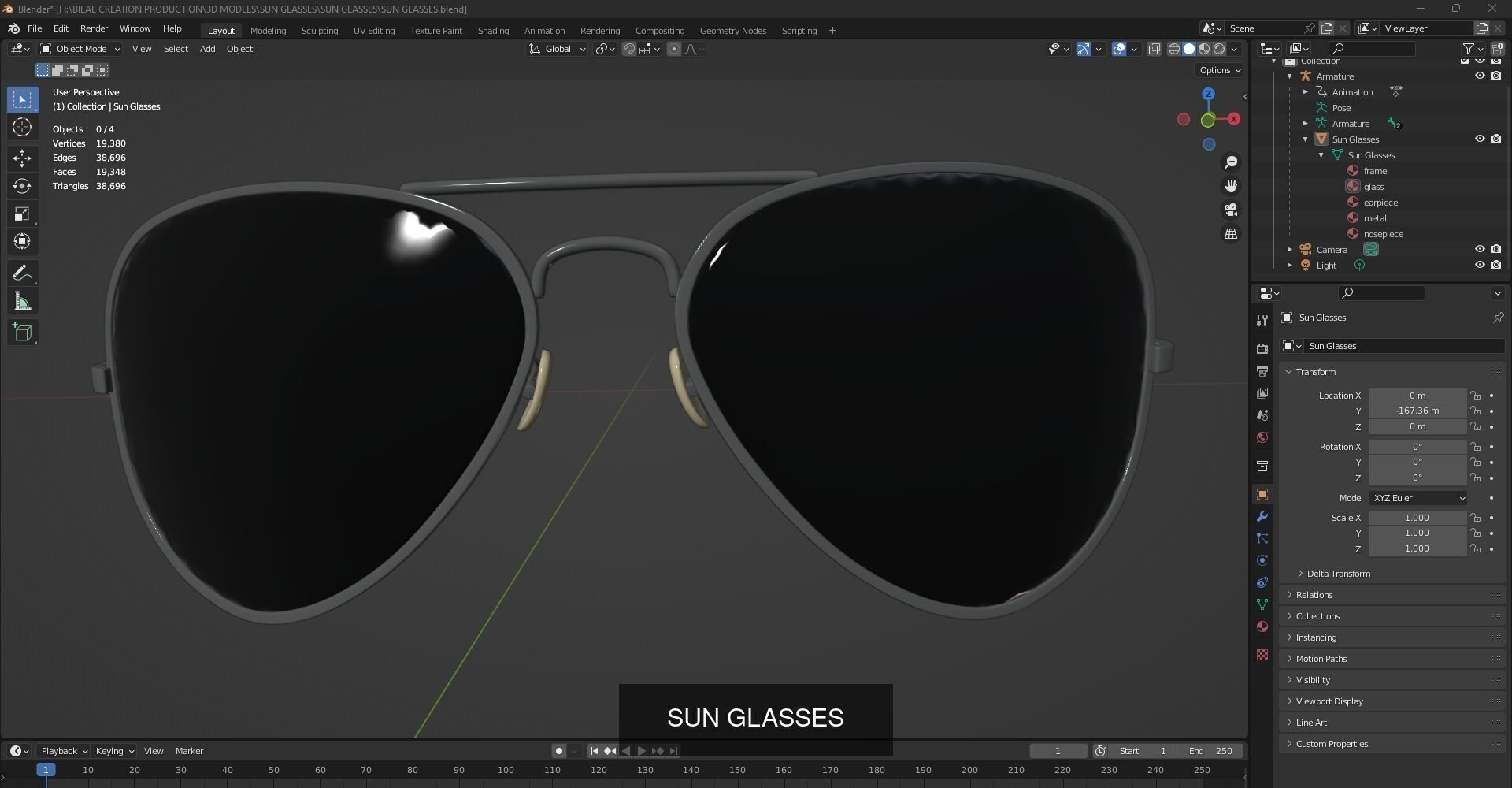Open Global transform orientation dropdown
Image resolution: width=1512 pixels, height=788 pixels.
coord(558,49)
